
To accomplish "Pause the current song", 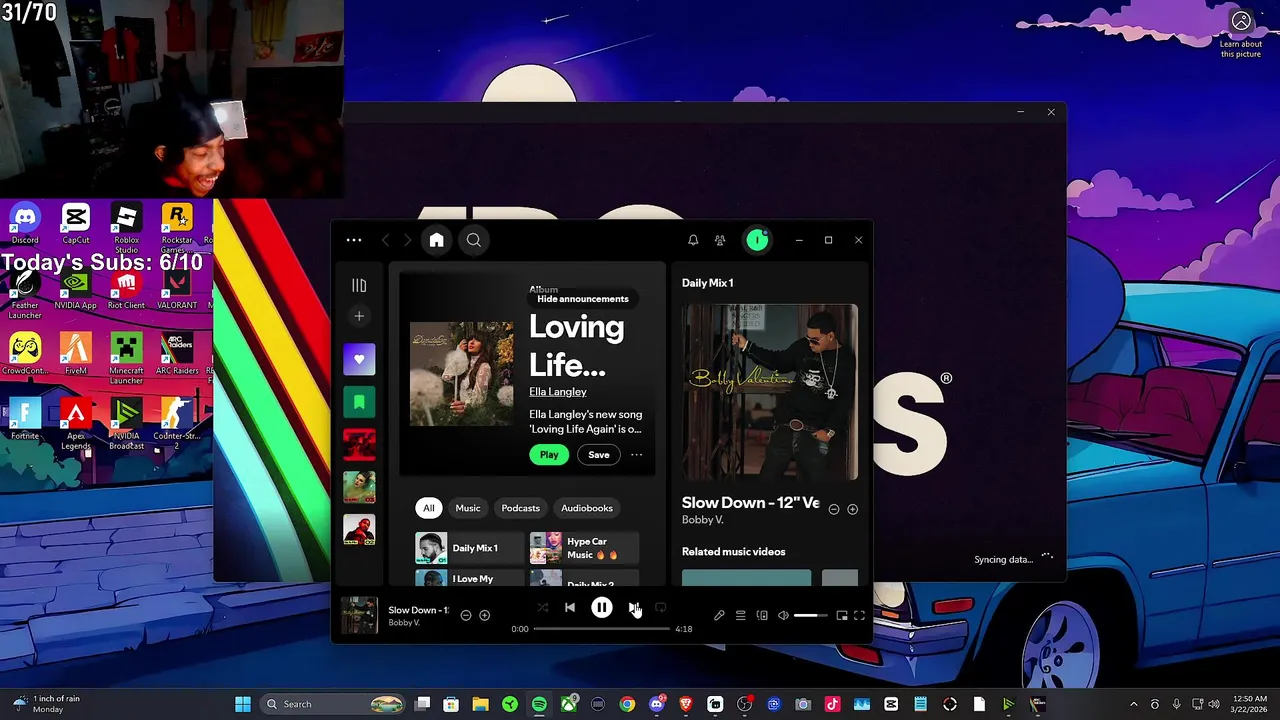I will (x=602, y=608).
